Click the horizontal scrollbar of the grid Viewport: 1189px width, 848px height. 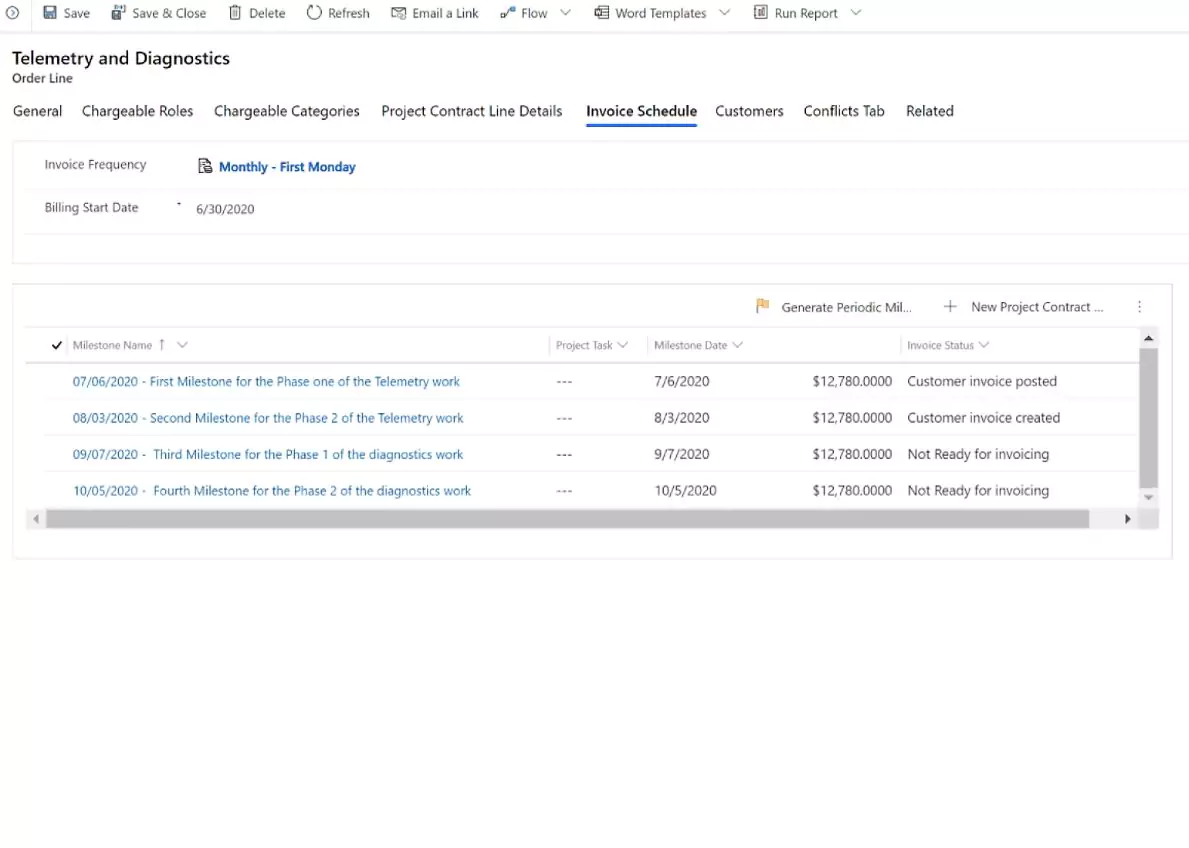coord(566,519)
